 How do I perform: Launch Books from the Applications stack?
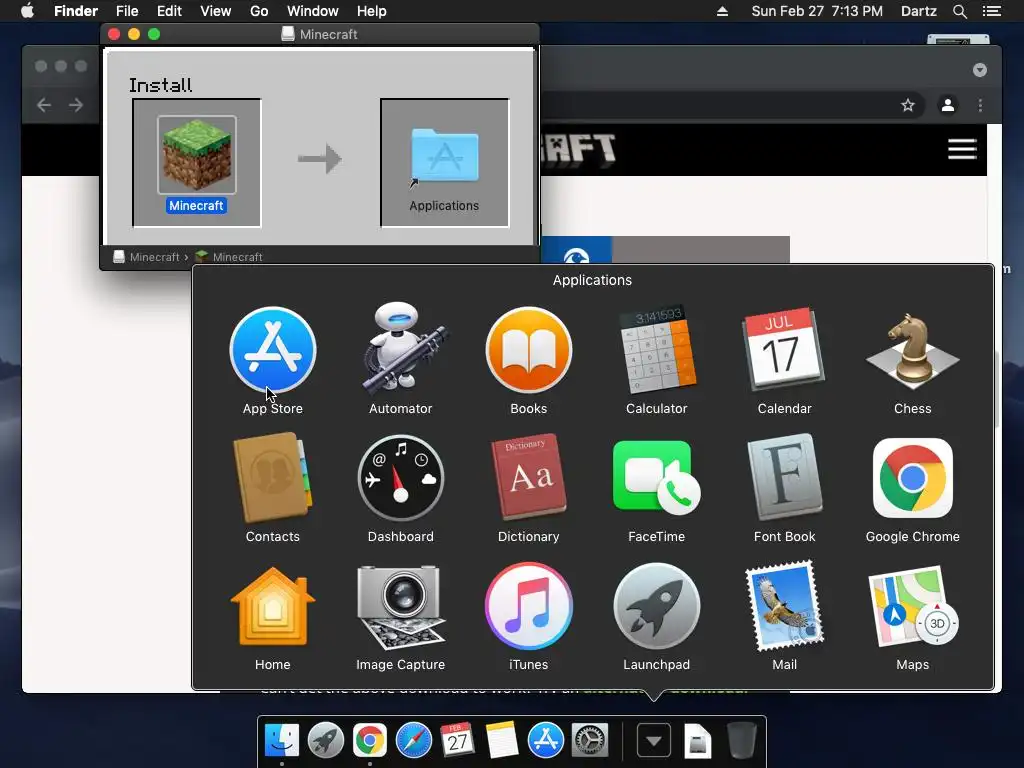[529, 351]
